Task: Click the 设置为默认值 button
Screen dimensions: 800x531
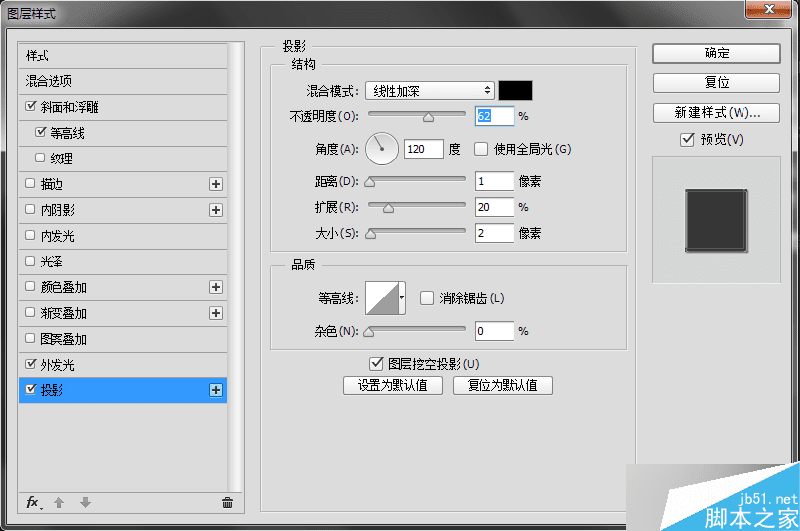Action: coord(393,385)
